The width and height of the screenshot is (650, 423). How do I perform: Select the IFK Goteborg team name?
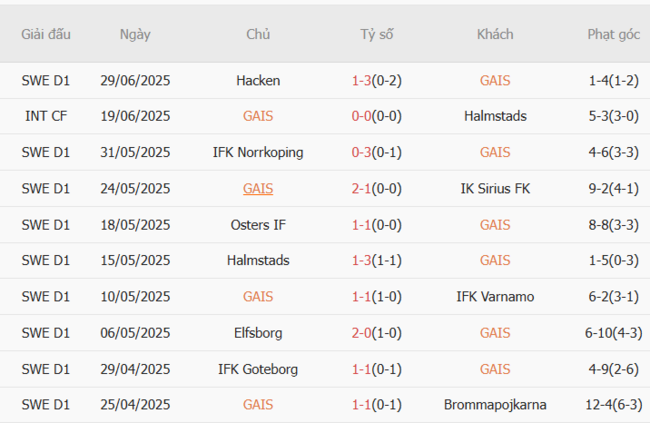(x=258, y=368)
